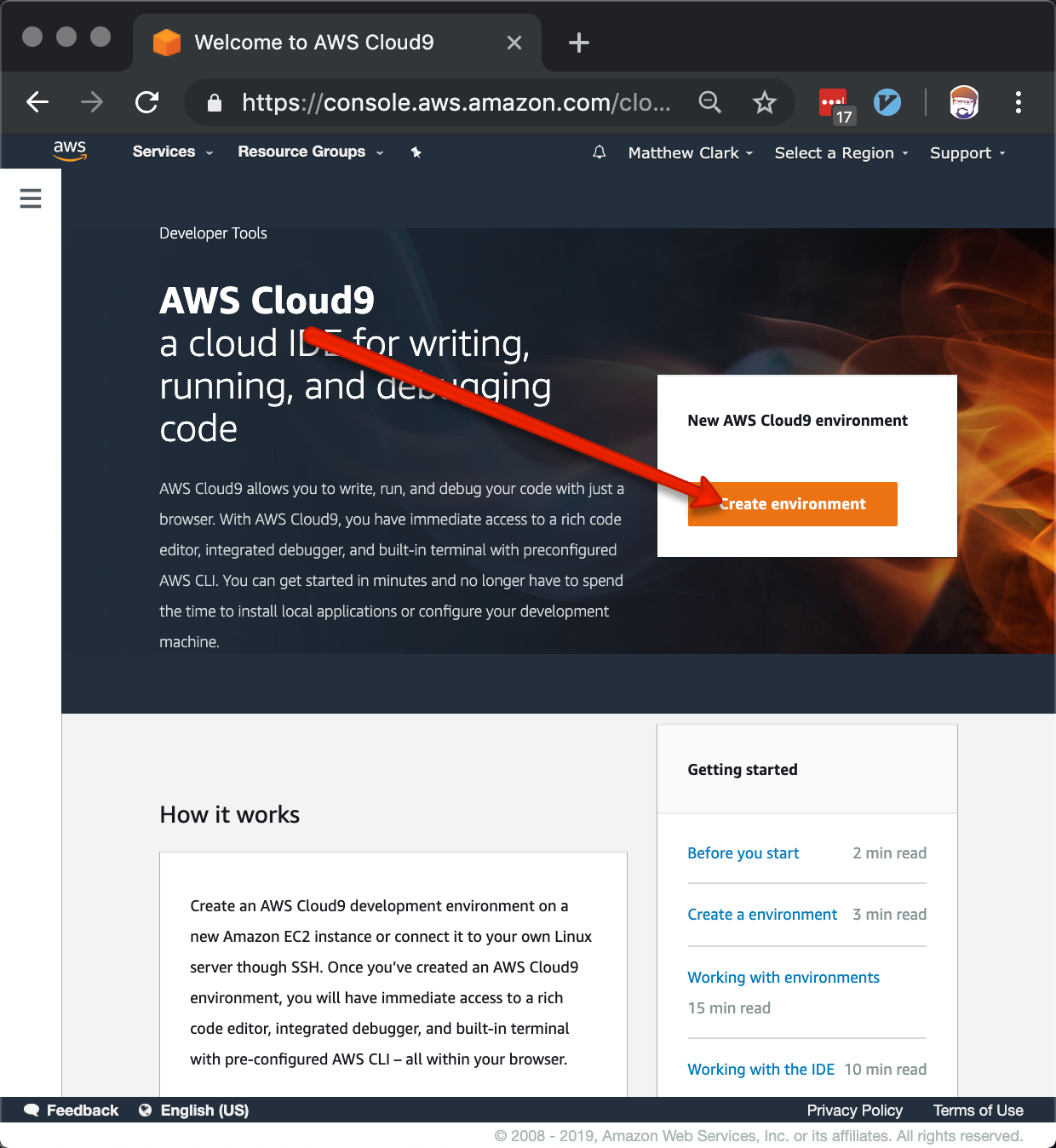The height and width of the screenshot is (1148, 1056).
Task: Click the blue checkmark extension icon
Action: 887,102
